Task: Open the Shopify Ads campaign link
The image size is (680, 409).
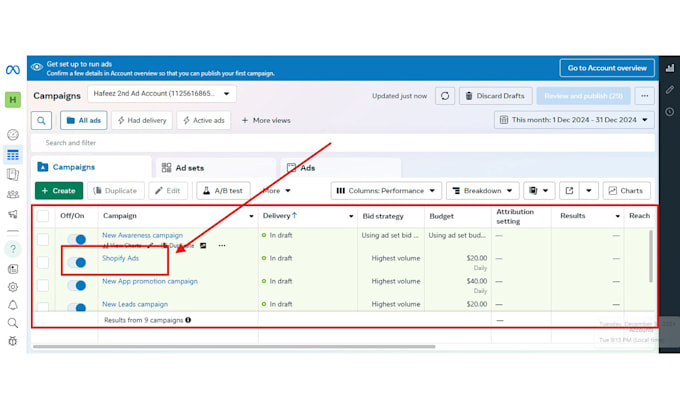Action: pos(121,258)
